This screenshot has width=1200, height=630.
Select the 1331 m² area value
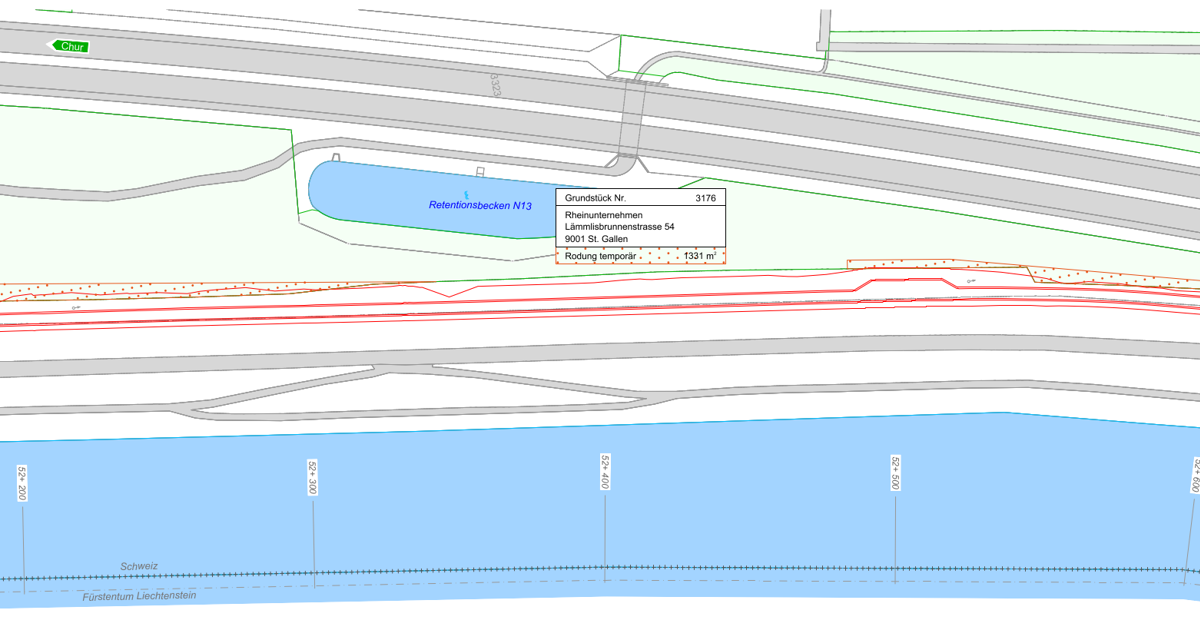pyautogui.click(x=700, y=256)
